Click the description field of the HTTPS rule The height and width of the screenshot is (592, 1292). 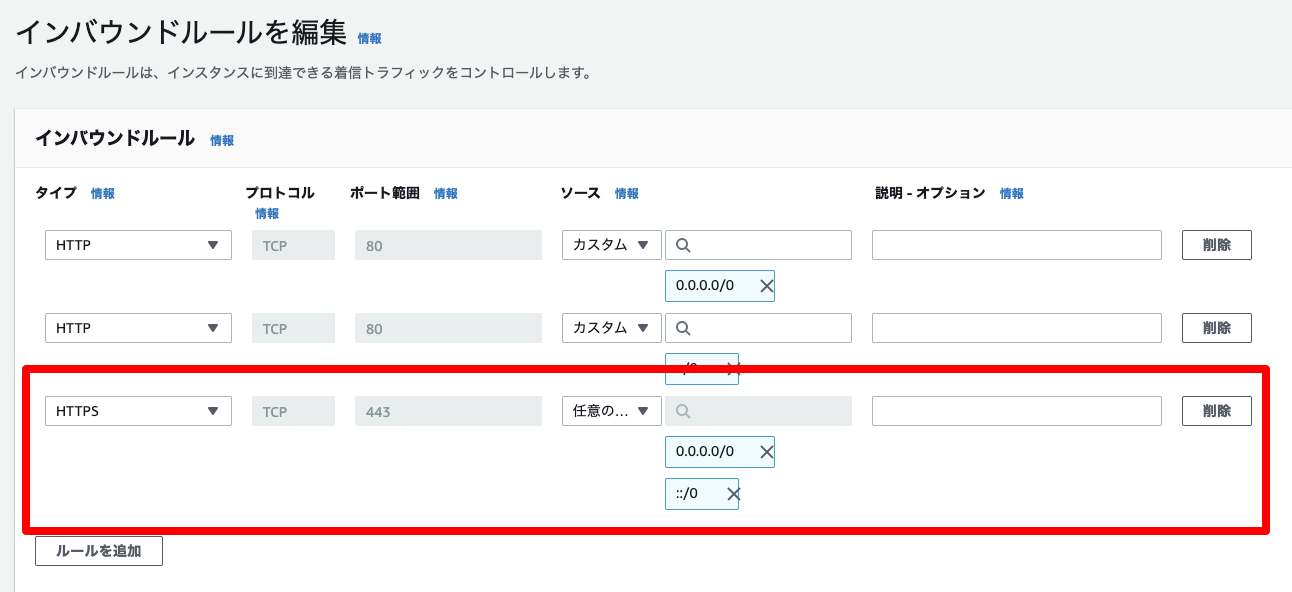tap(1016, 410)
